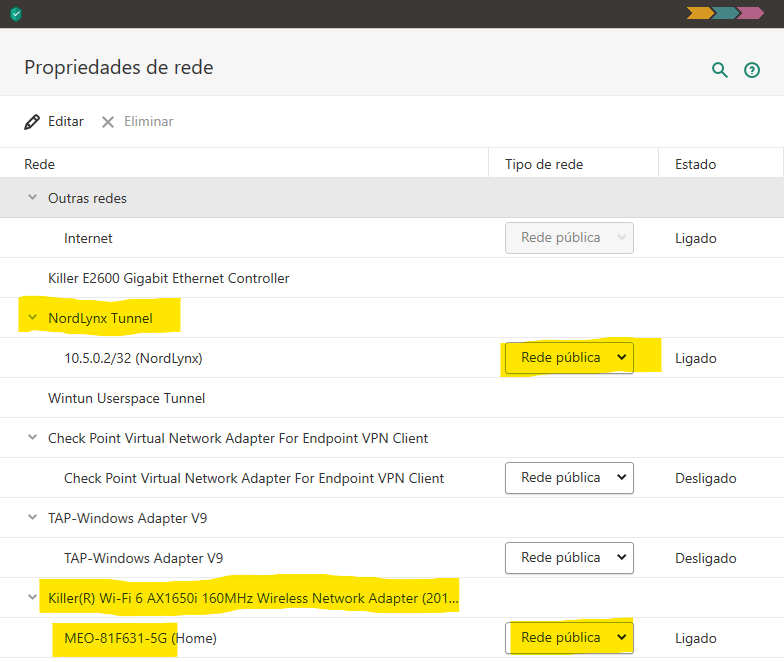Collapse the Outras redes group
784x662 pixels.
pyautogui.click(x=32, y=198)
